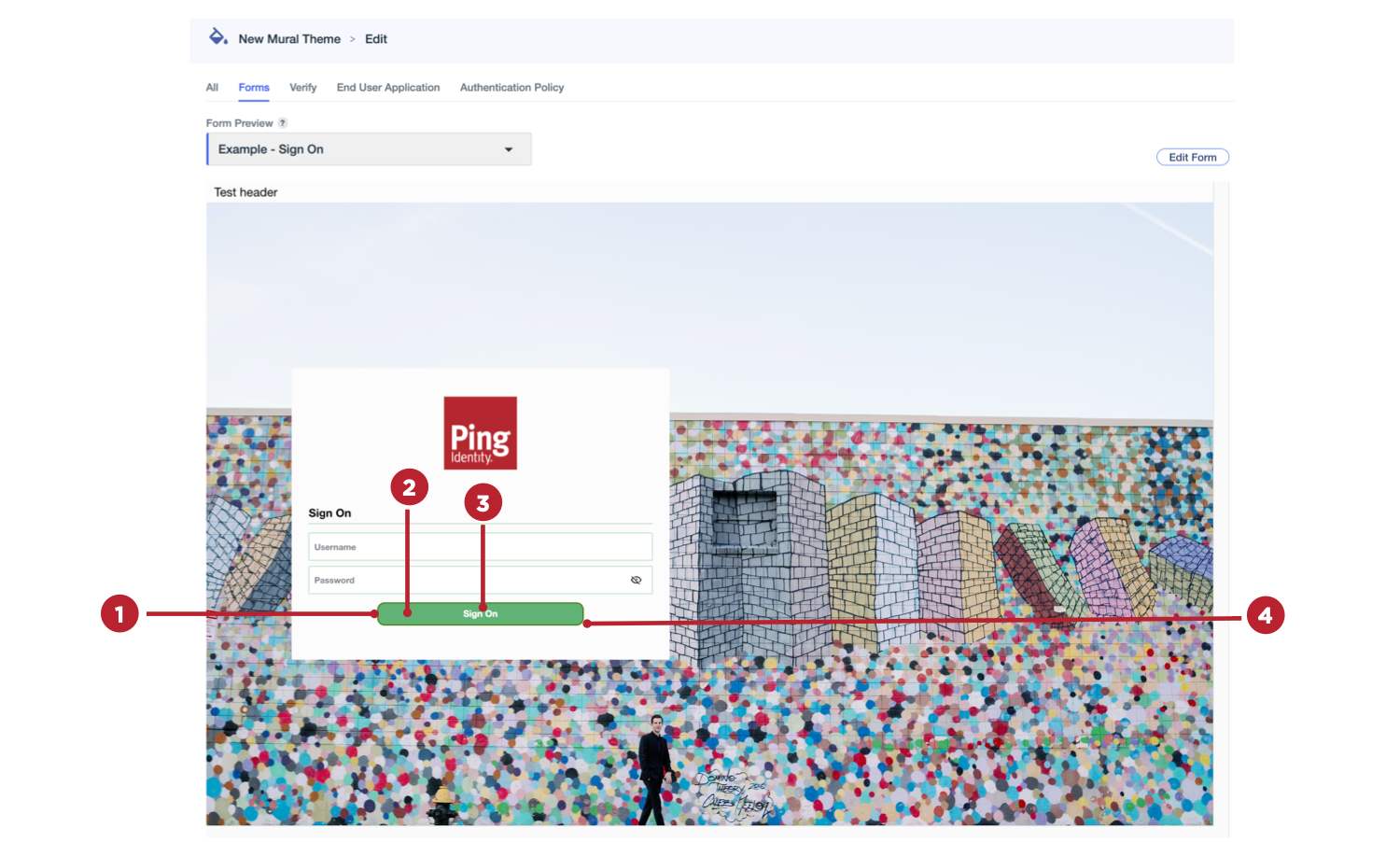The height and width of the screenshot is (842, 1400).
Task: Select the Forms tab
Action: [253, 87]
